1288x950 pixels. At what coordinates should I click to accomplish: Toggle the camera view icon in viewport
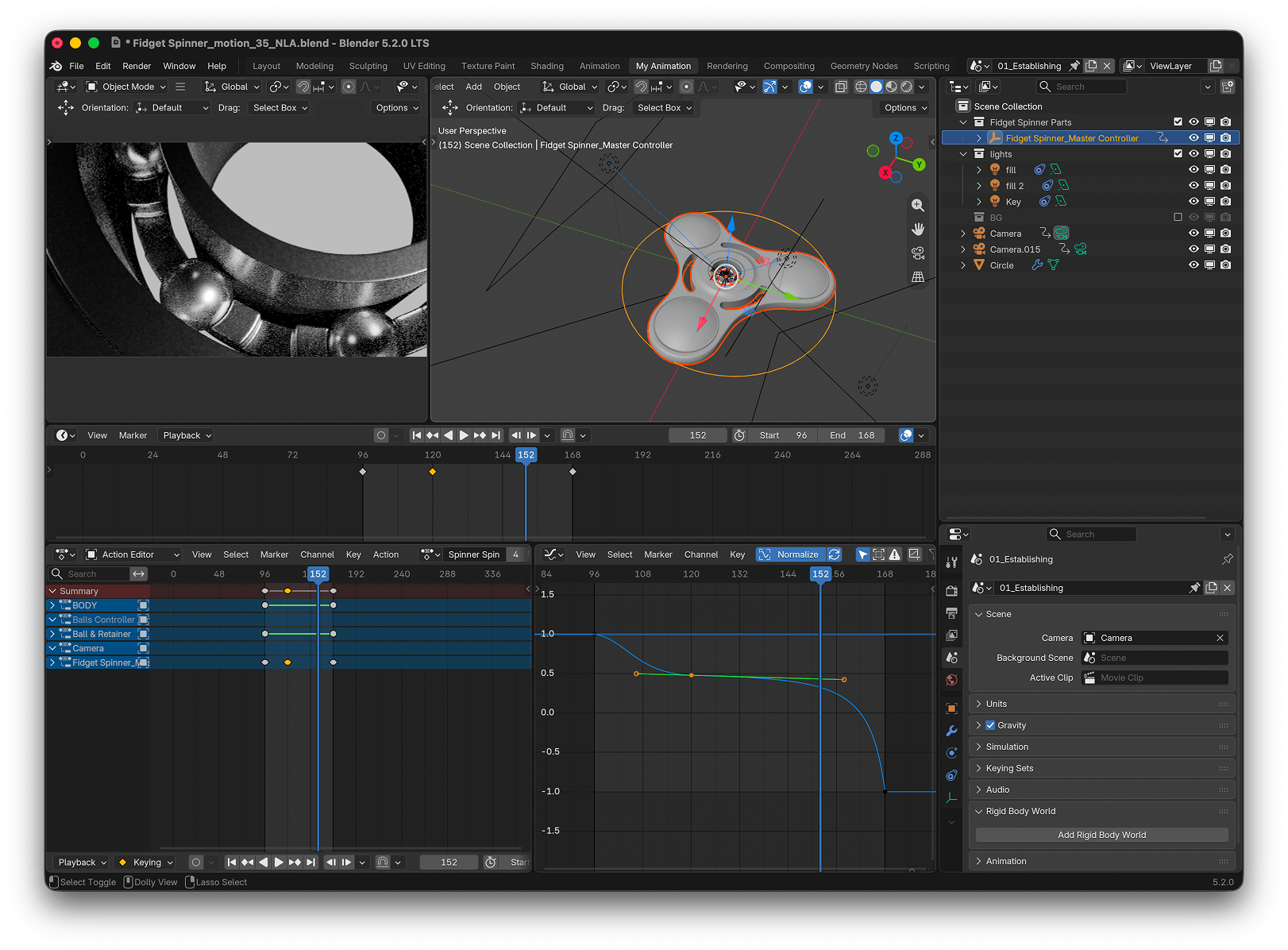pos(917,253)
